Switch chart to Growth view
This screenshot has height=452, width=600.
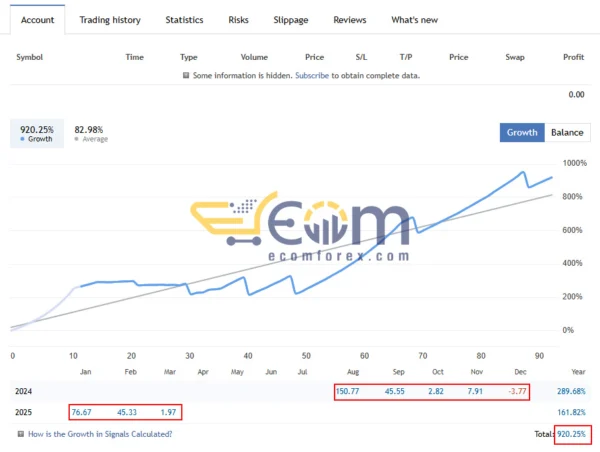[x=522, y=132]
